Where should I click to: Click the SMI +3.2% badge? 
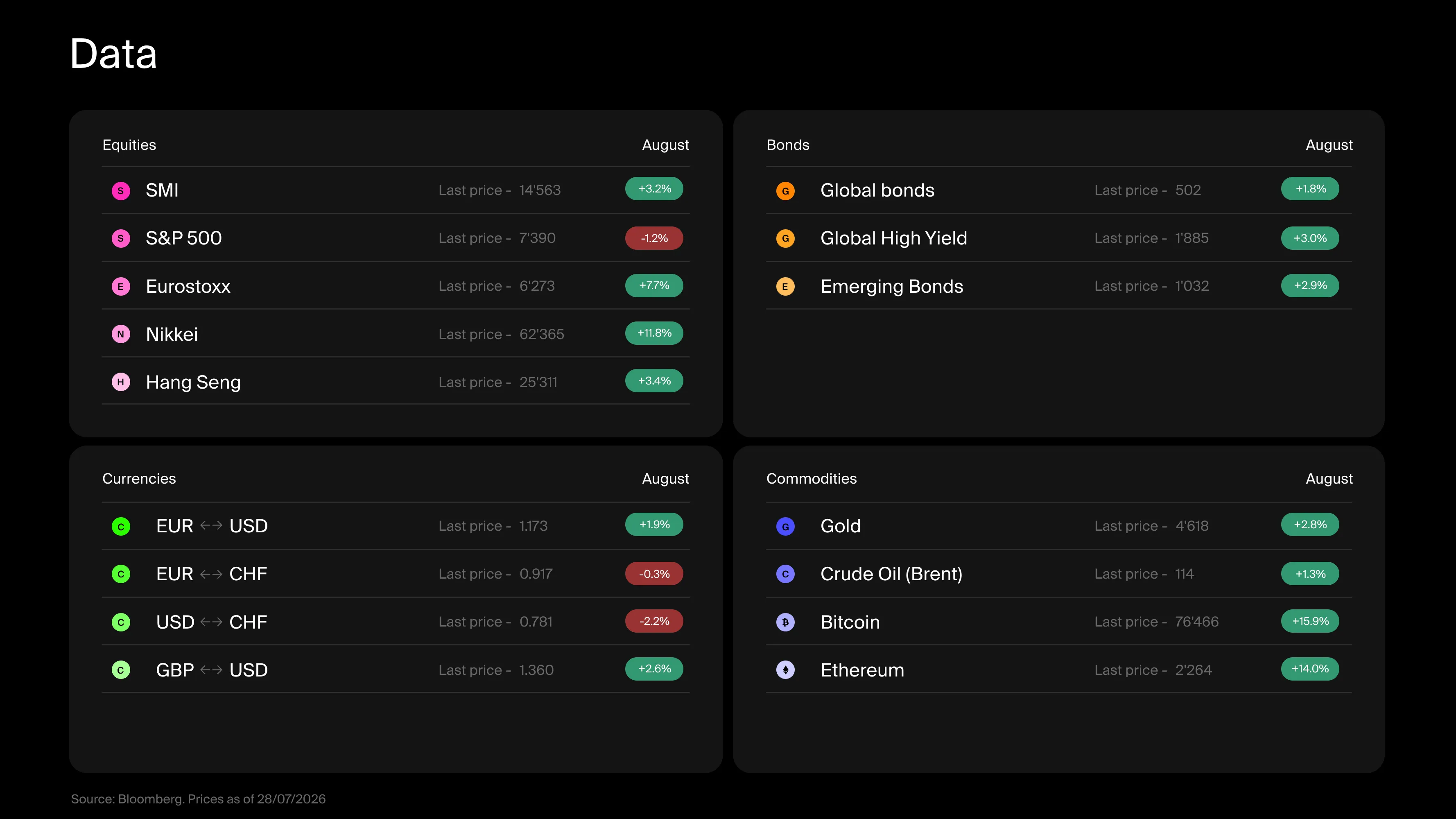coord(654,189)
